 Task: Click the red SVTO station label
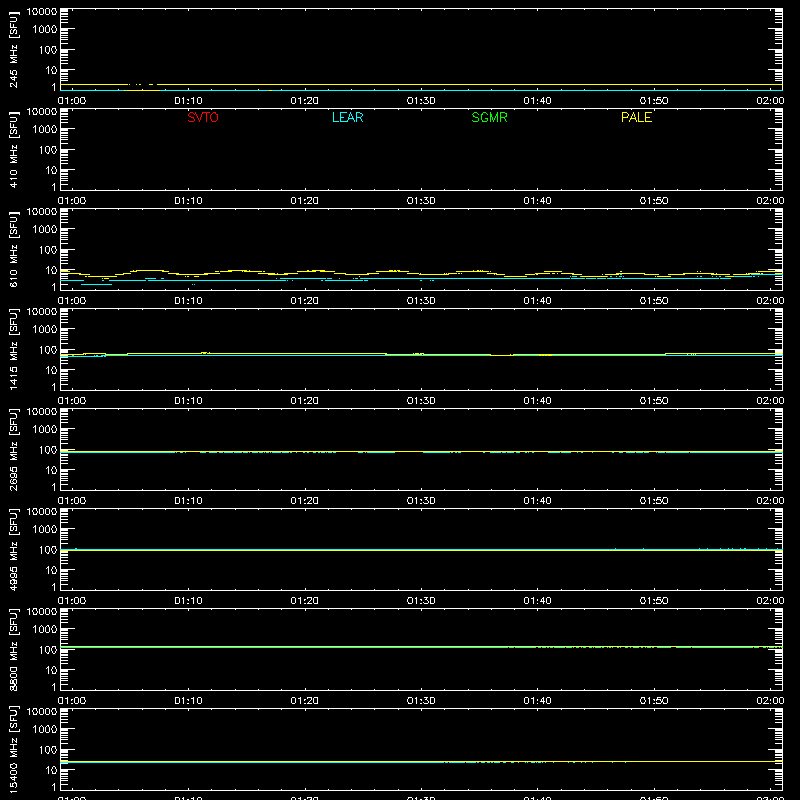pyautogui.click(x=203, y=117)
